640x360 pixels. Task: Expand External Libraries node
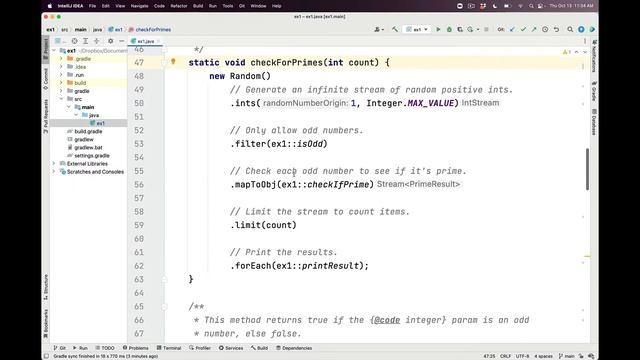point(54,164)
